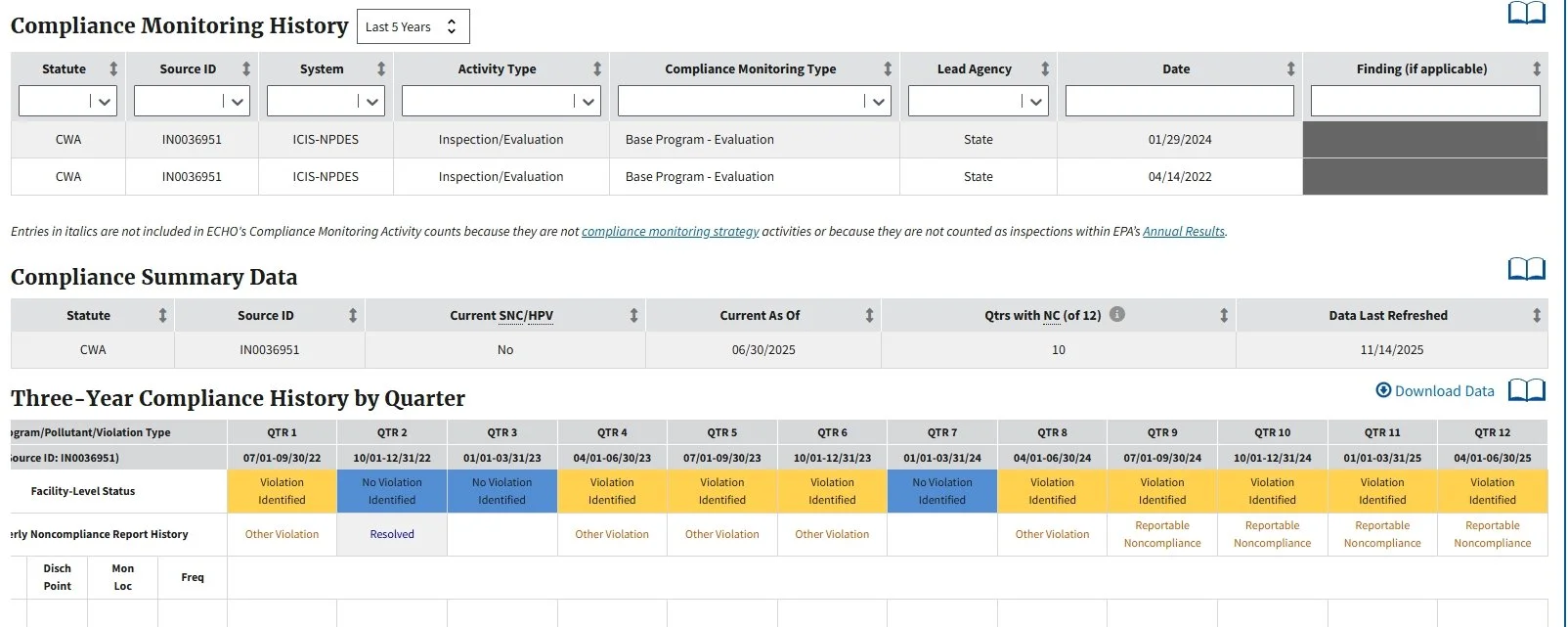
Task: Sort summary by Current As Of column
Action: tap(869, 315)
